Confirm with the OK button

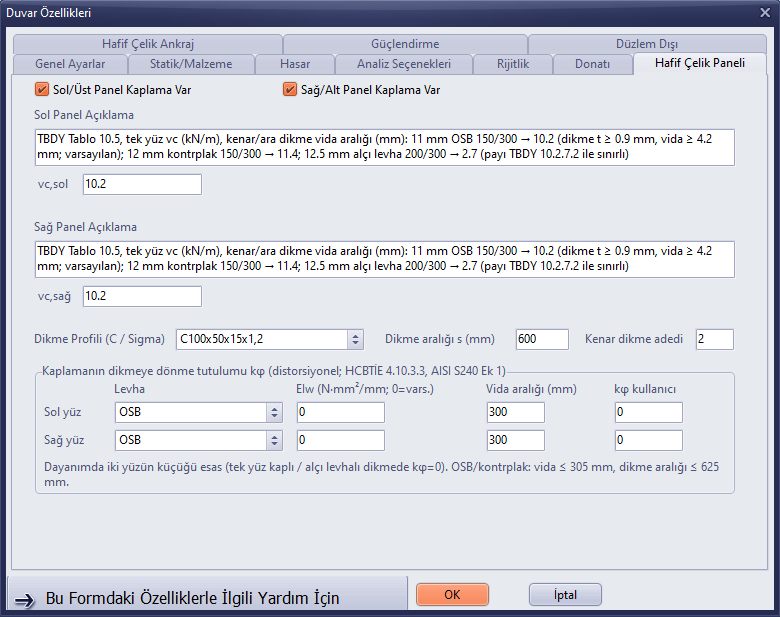pos(452,595)
